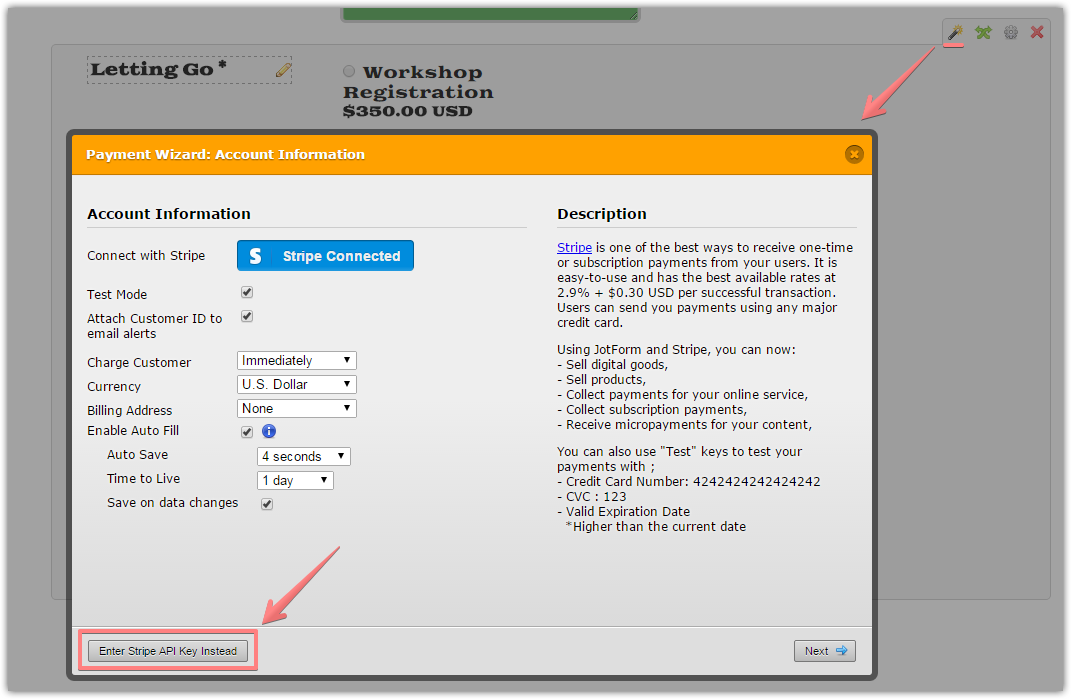Select the Workshop Registration radio button
Viewport: 1071px width, 699px height.
(349, 71)
